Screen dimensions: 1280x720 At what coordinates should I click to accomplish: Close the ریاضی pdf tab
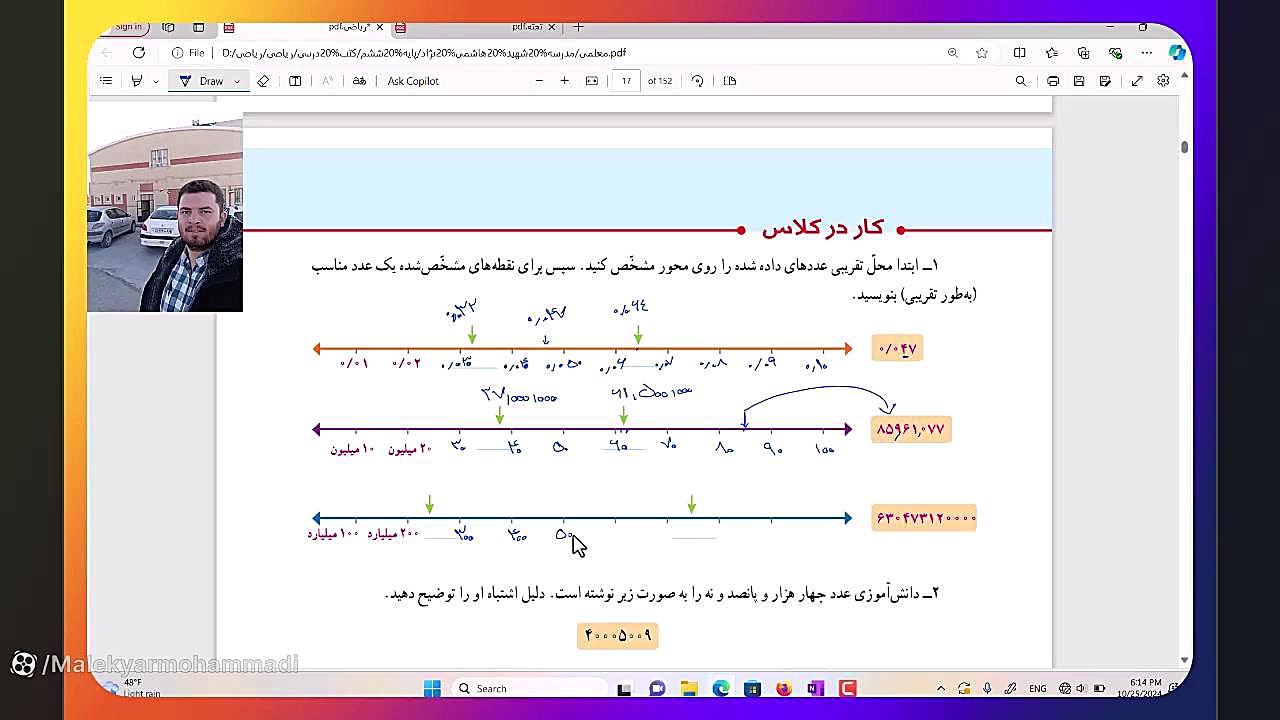coord(380,27)
